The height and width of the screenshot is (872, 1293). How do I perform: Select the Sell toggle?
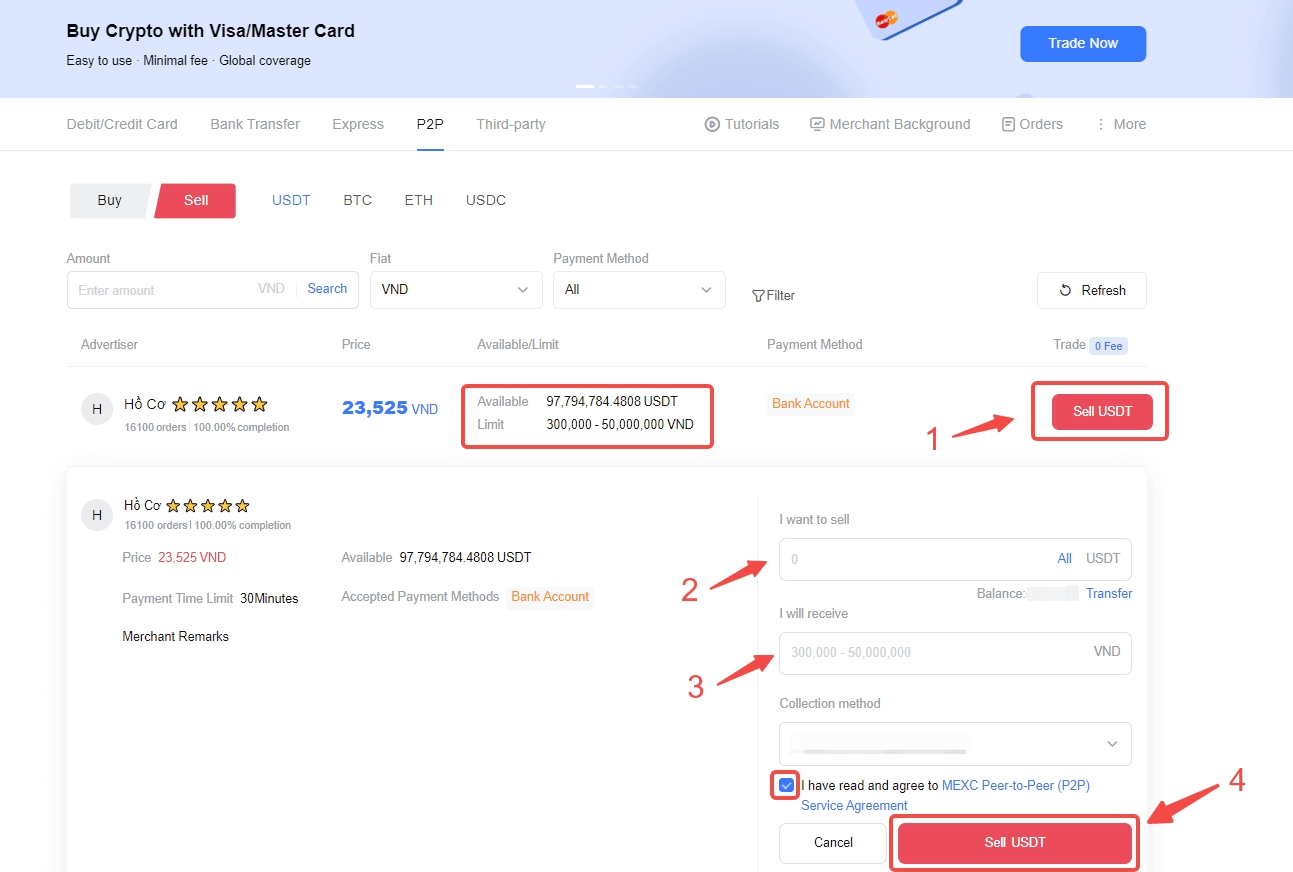[196, 200]
